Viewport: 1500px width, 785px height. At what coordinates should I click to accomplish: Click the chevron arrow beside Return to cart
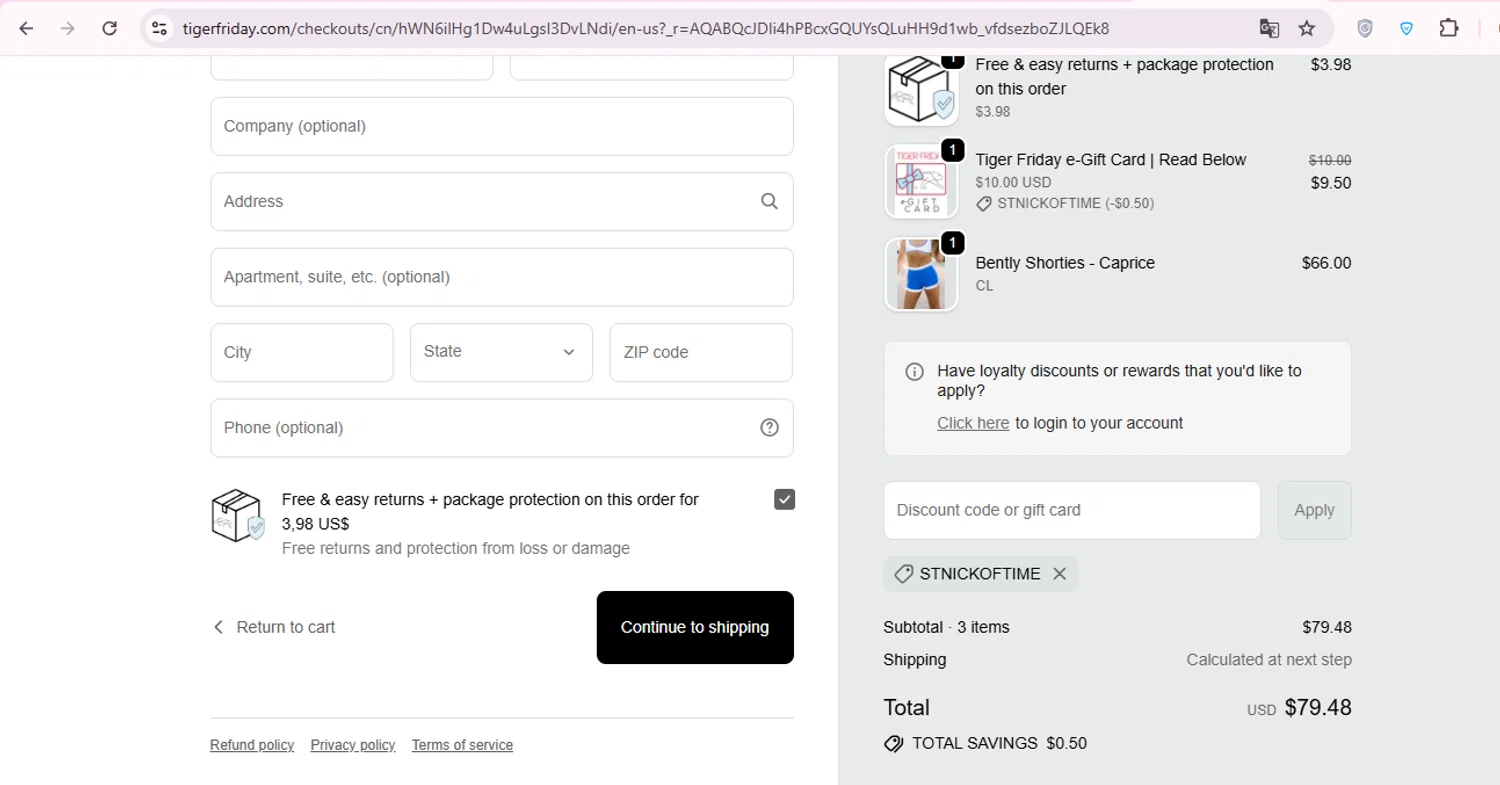(x=218, y=627)
